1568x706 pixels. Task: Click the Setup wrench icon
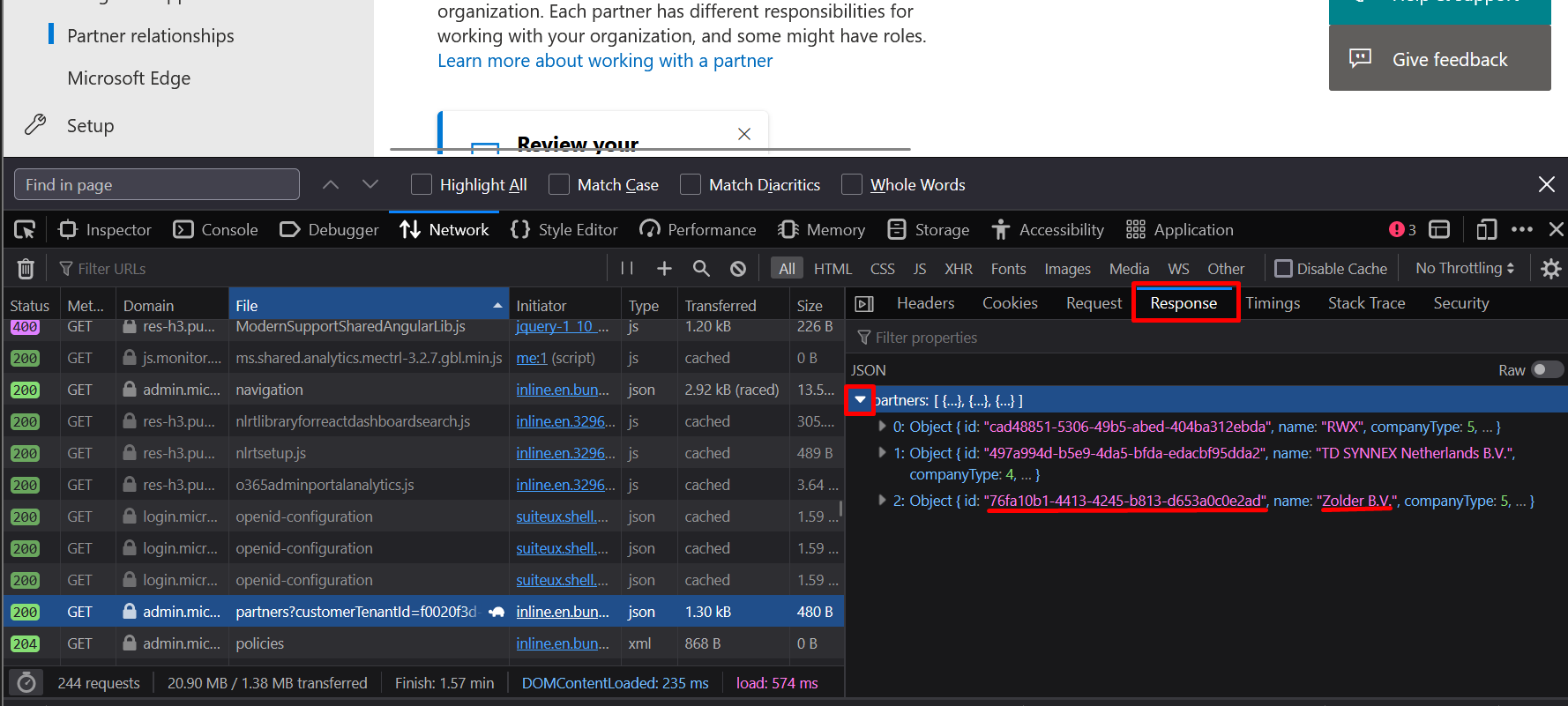point(35,124)
